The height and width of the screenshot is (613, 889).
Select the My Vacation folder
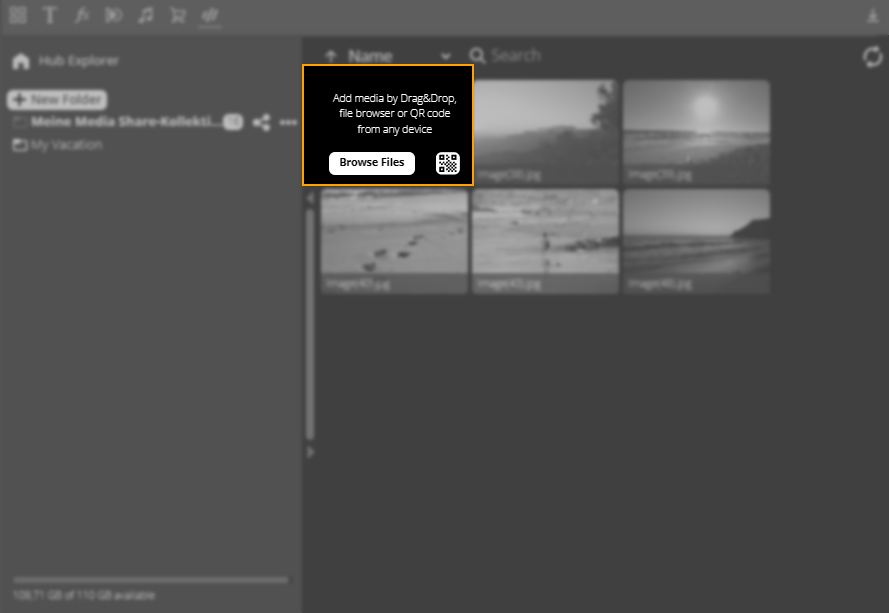tap(66, 145)
